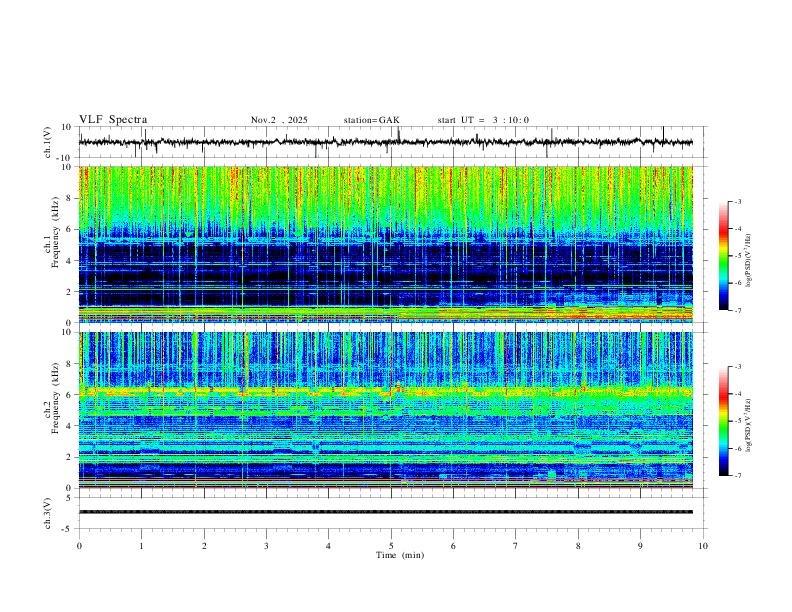The height and width of the screenshot is (612, 792).
Task: Click the ch.2 "Frequency (kHz)" axis label
Action: coord(56,399)
